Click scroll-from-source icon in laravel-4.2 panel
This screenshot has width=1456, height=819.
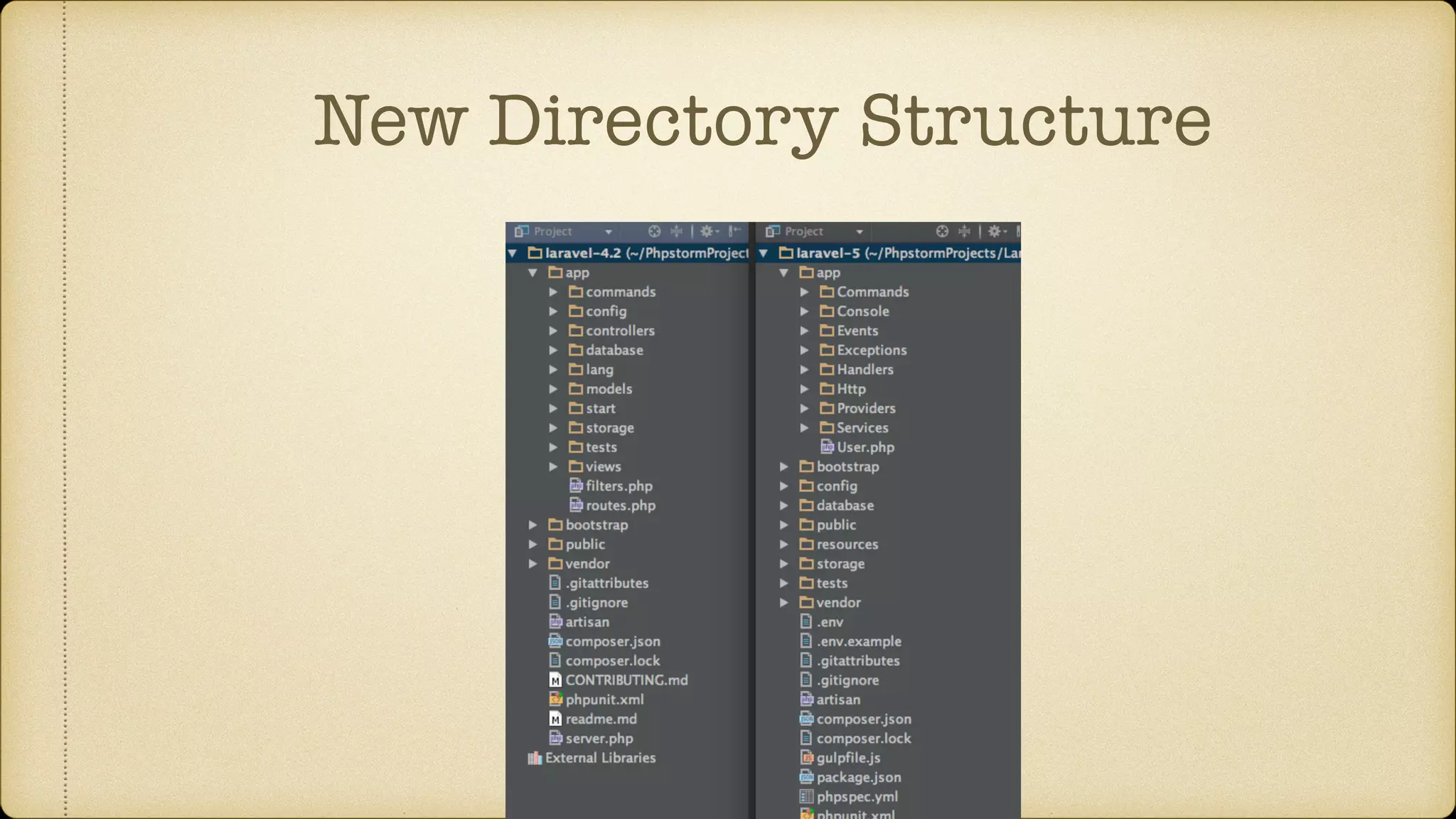point(654,231)
